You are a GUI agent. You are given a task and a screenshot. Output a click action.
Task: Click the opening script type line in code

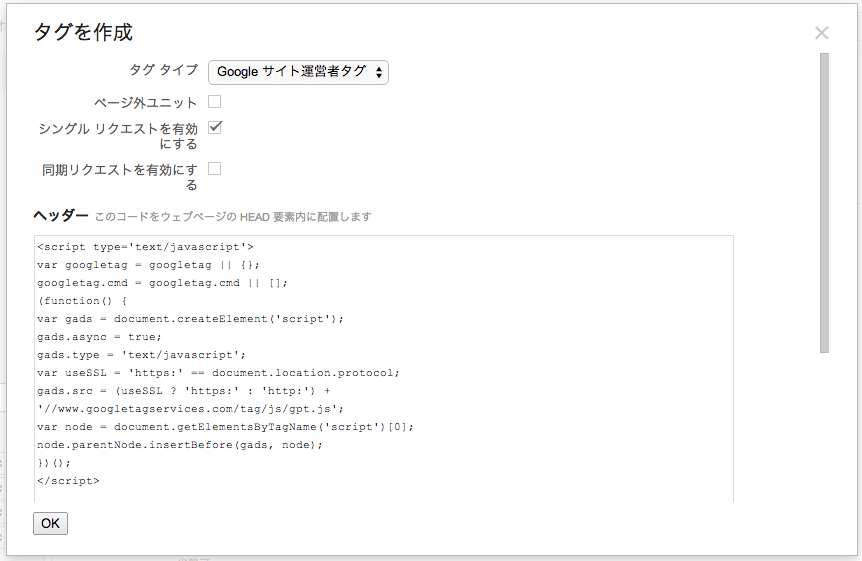pyautogui.click(x=145, y=246)
